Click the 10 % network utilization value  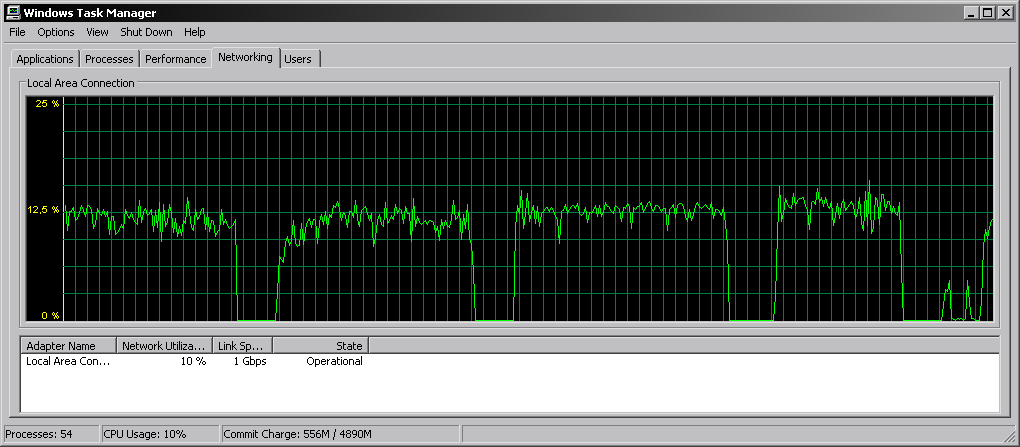[193, 361]
